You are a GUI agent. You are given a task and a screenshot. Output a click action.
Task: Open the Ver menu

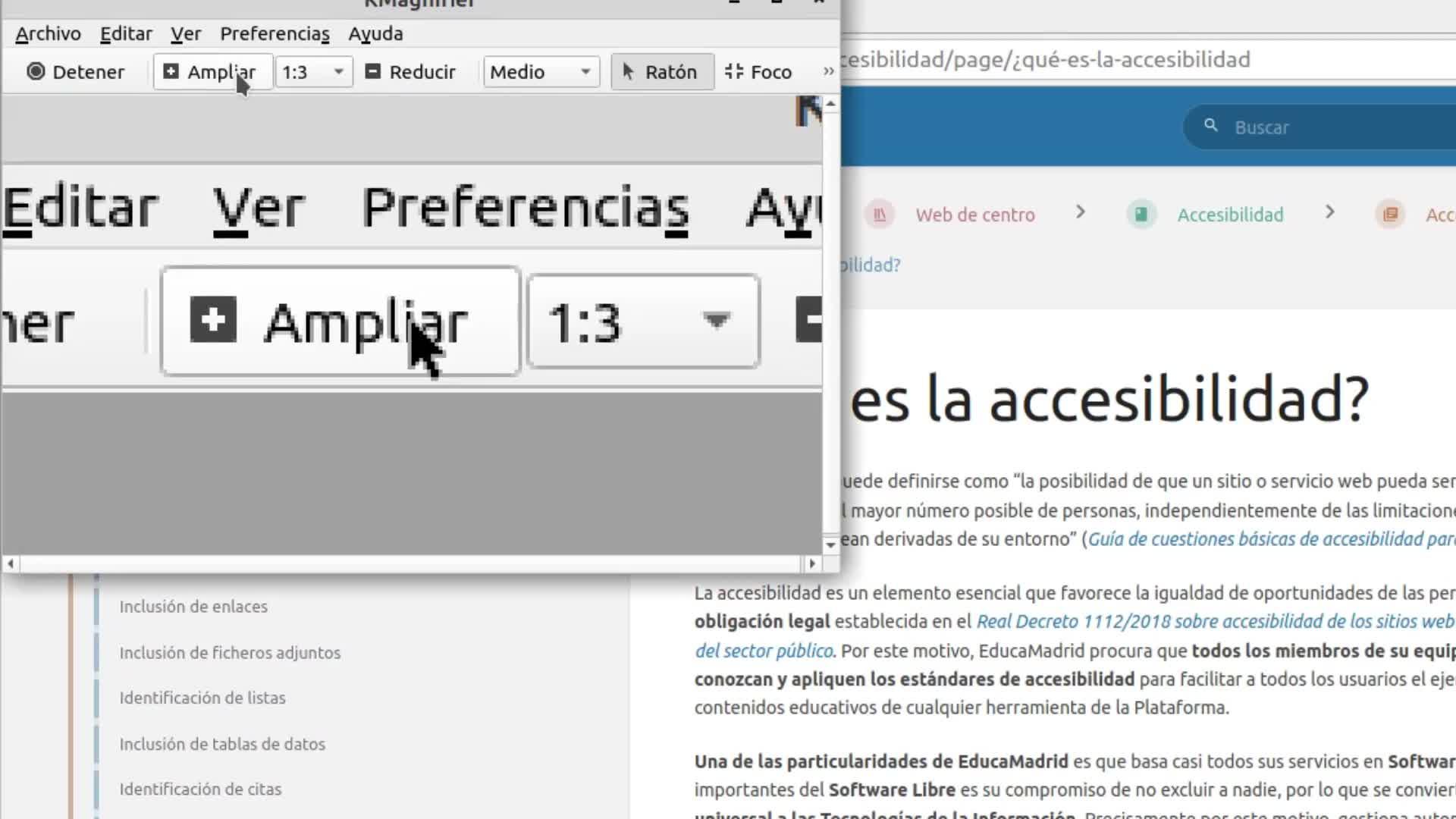coord(185,33)
